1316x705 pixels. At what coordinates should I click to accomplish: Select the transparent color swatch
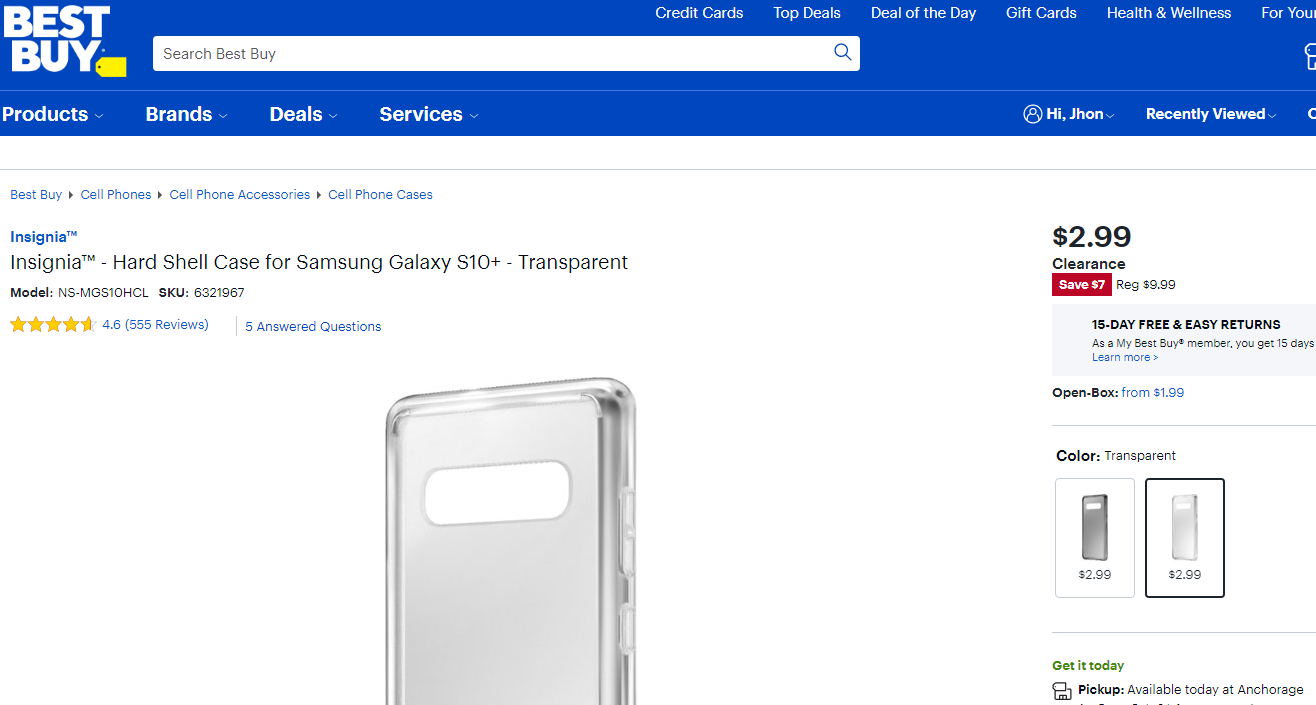click(1184, 537)
